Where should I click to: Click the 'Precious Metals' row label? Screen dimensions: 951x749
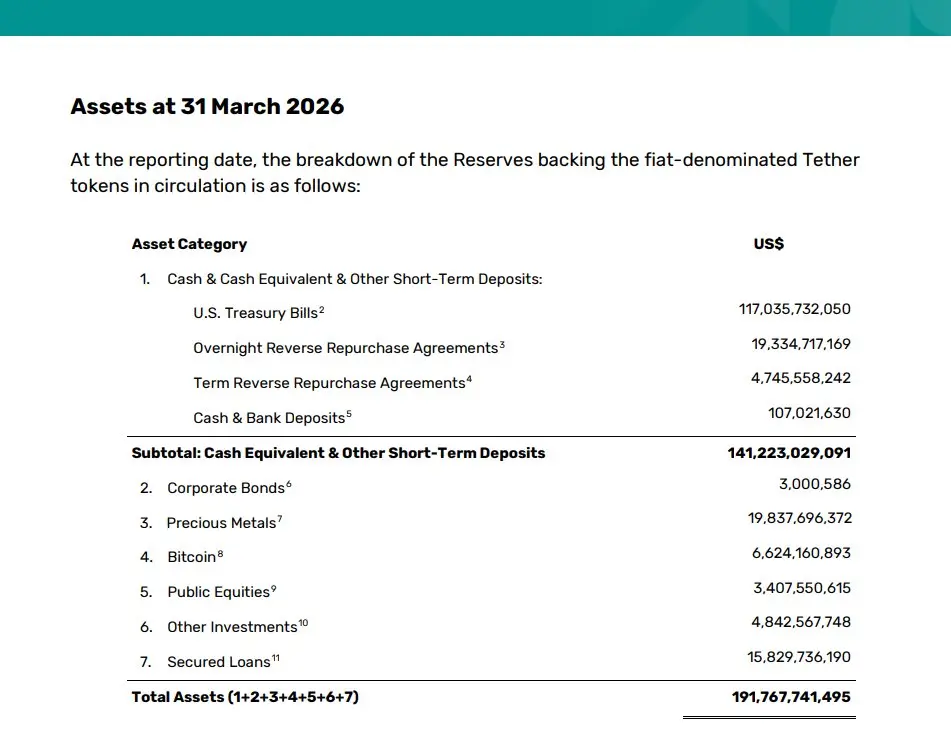pyautogui.click(x=221, y=523)
